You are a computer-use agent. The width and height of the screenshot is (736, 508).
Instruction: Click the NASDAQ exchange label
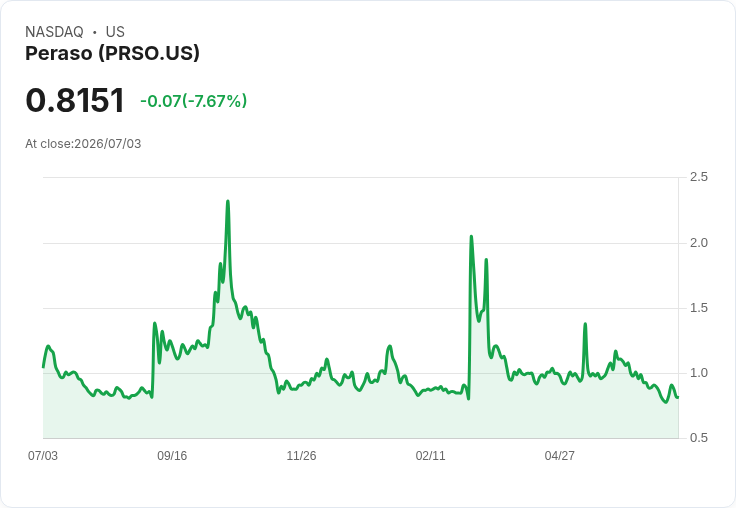pos(54,32)
